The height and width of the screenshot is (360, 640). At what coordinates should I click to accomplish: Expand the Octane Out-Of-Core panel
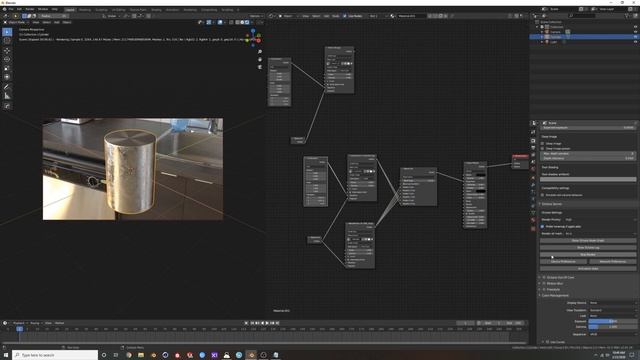(540, 278)
